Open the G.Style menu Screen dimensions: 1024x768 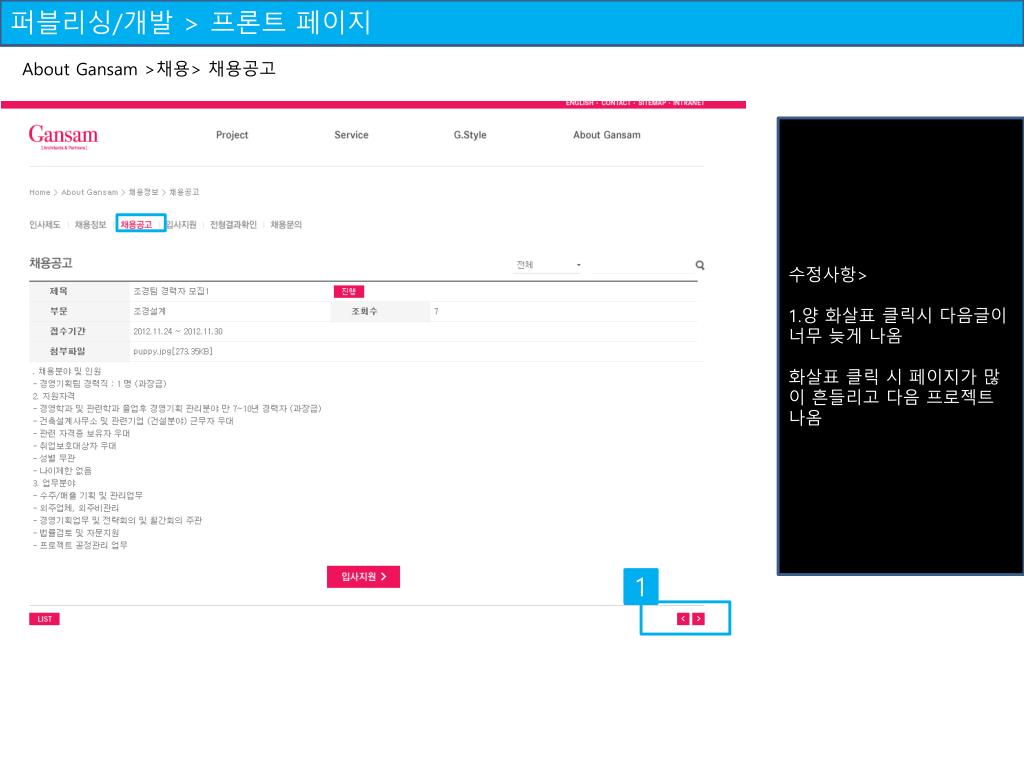(x=470, y=135)
